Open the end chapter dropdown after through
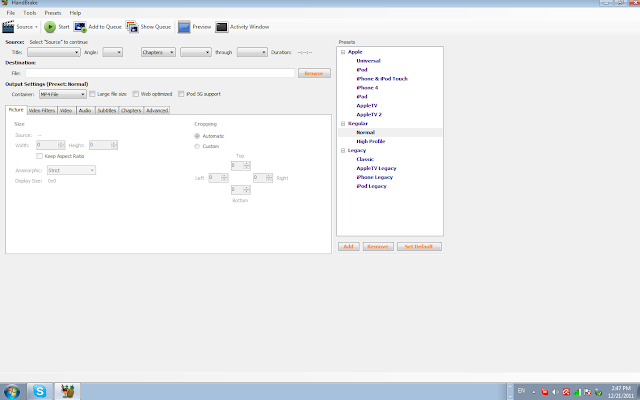Image resolution: width=640 pixels, height=400 pixels. 252,52
